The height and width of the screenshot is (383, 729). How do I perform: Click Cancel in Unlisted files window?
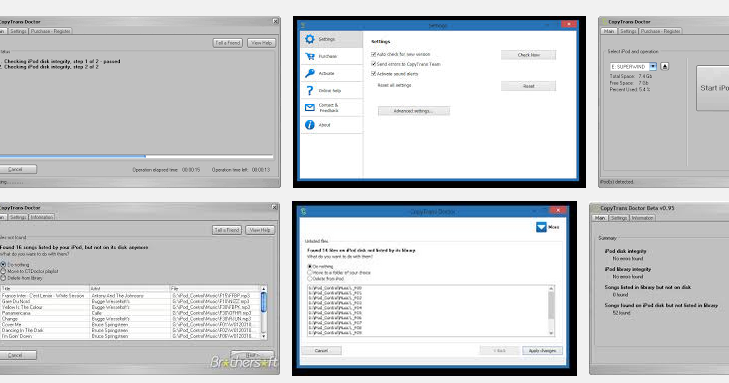pos(321,350)
